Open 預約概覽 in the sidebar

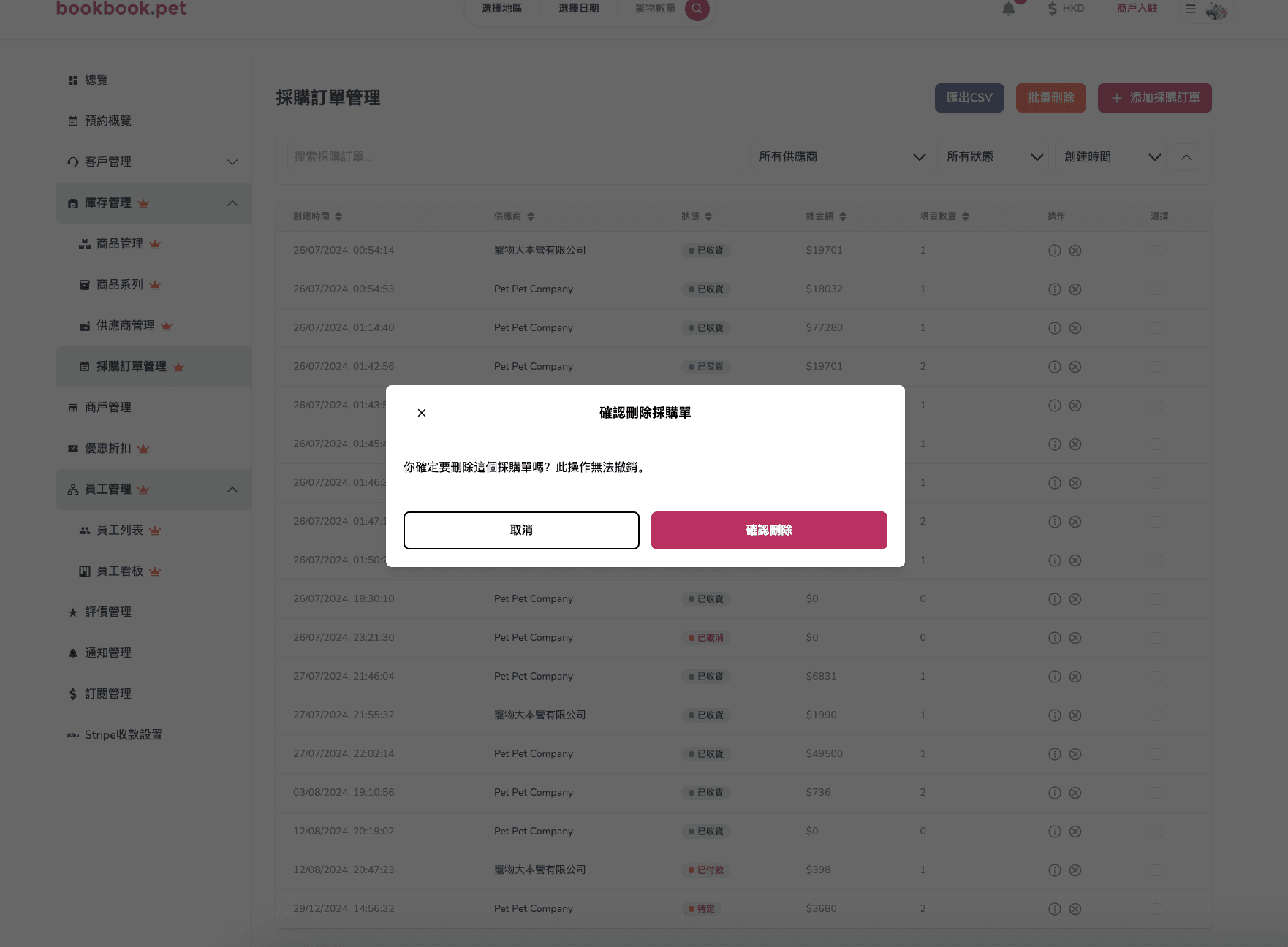tap(154, 121)
